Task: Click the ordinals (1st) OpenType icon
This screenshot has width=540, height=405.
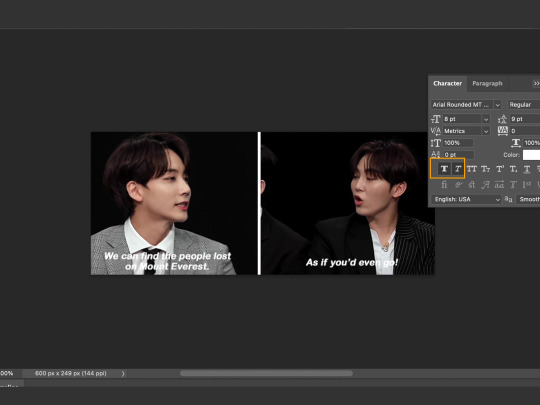Action: [527, 185]
